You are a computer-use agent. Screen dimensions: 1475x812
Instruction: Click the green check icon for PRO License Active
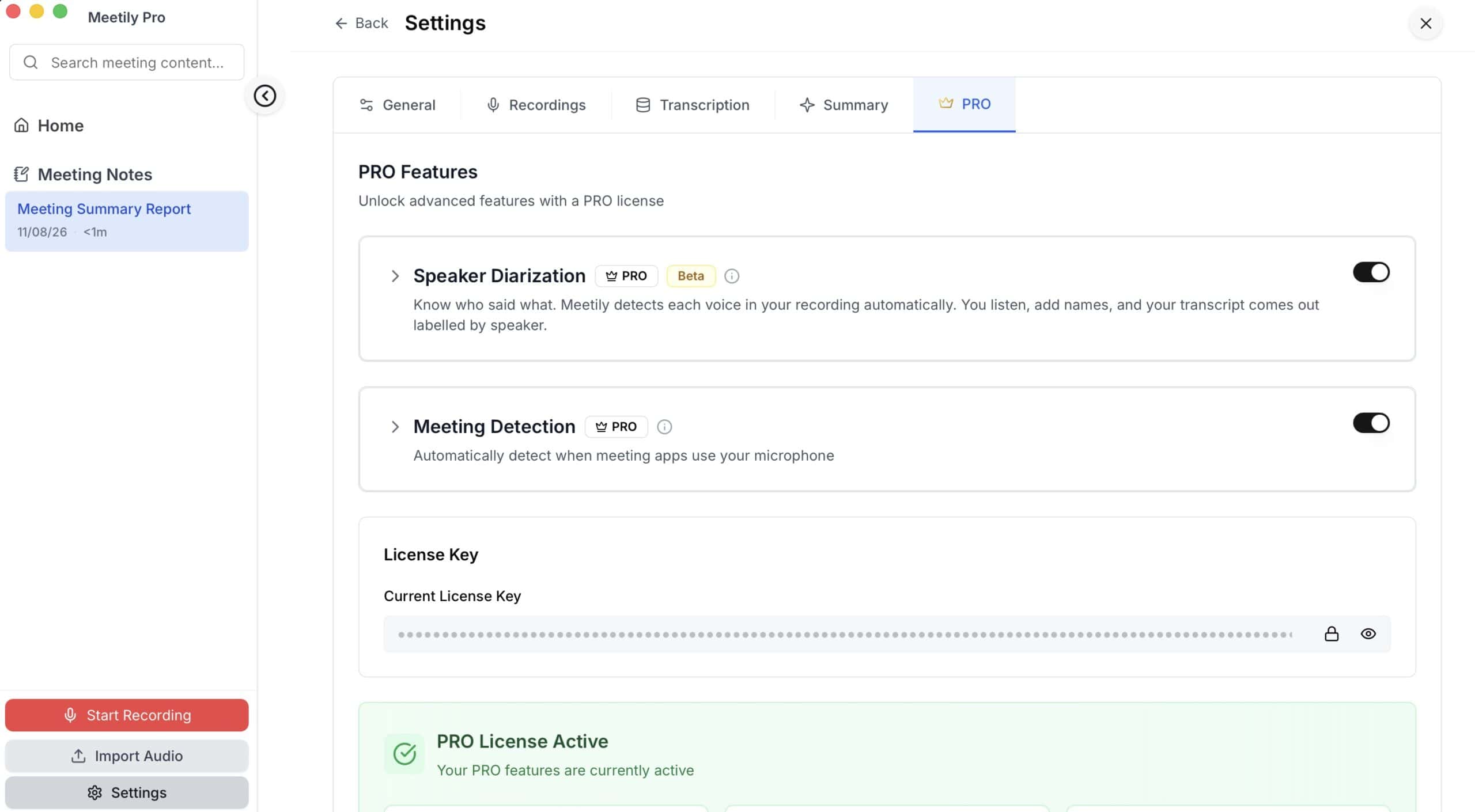pos(404,753)
